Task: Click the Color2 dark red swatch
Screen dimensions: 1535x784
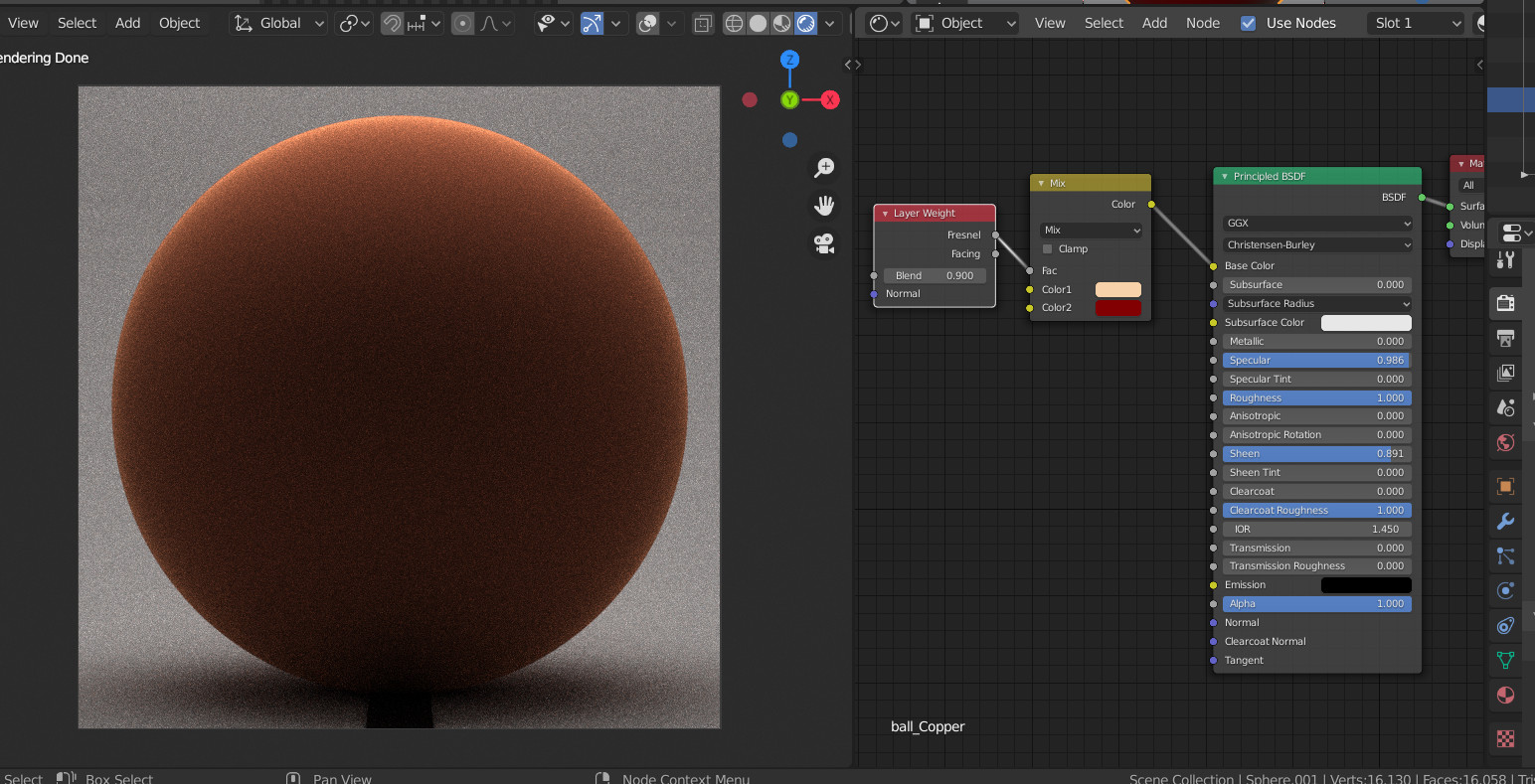Action: (x=1117, y=308)
